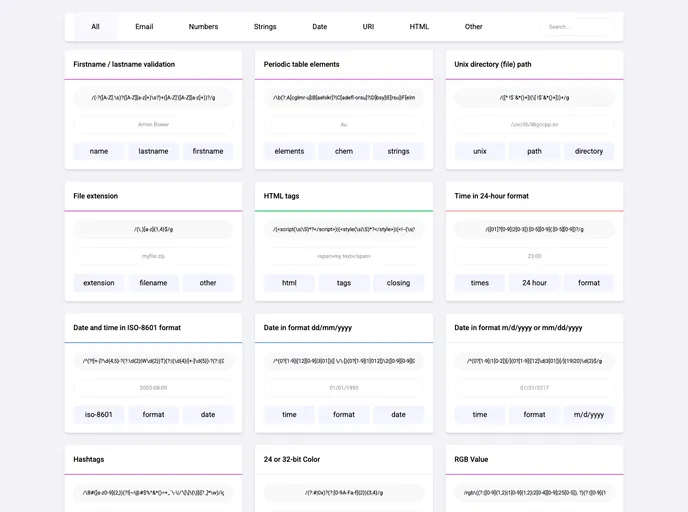Click the Firstname / lastname regex pattern field
Screen dimensions: 688x512
153,98
